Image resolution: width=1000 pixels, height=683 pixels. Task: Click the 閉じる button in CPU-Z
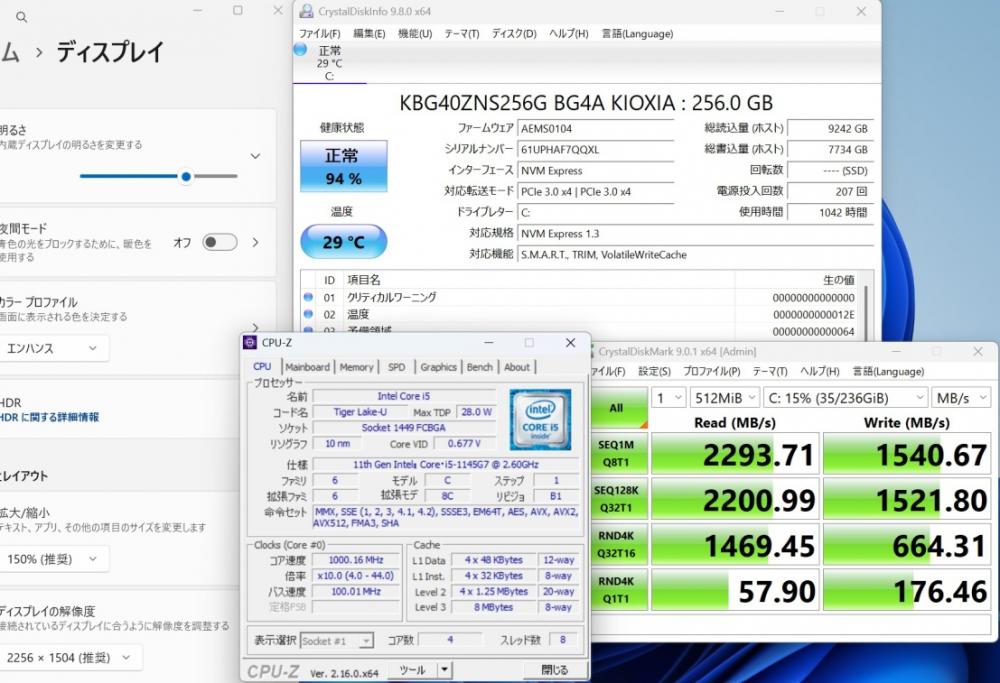554,670
